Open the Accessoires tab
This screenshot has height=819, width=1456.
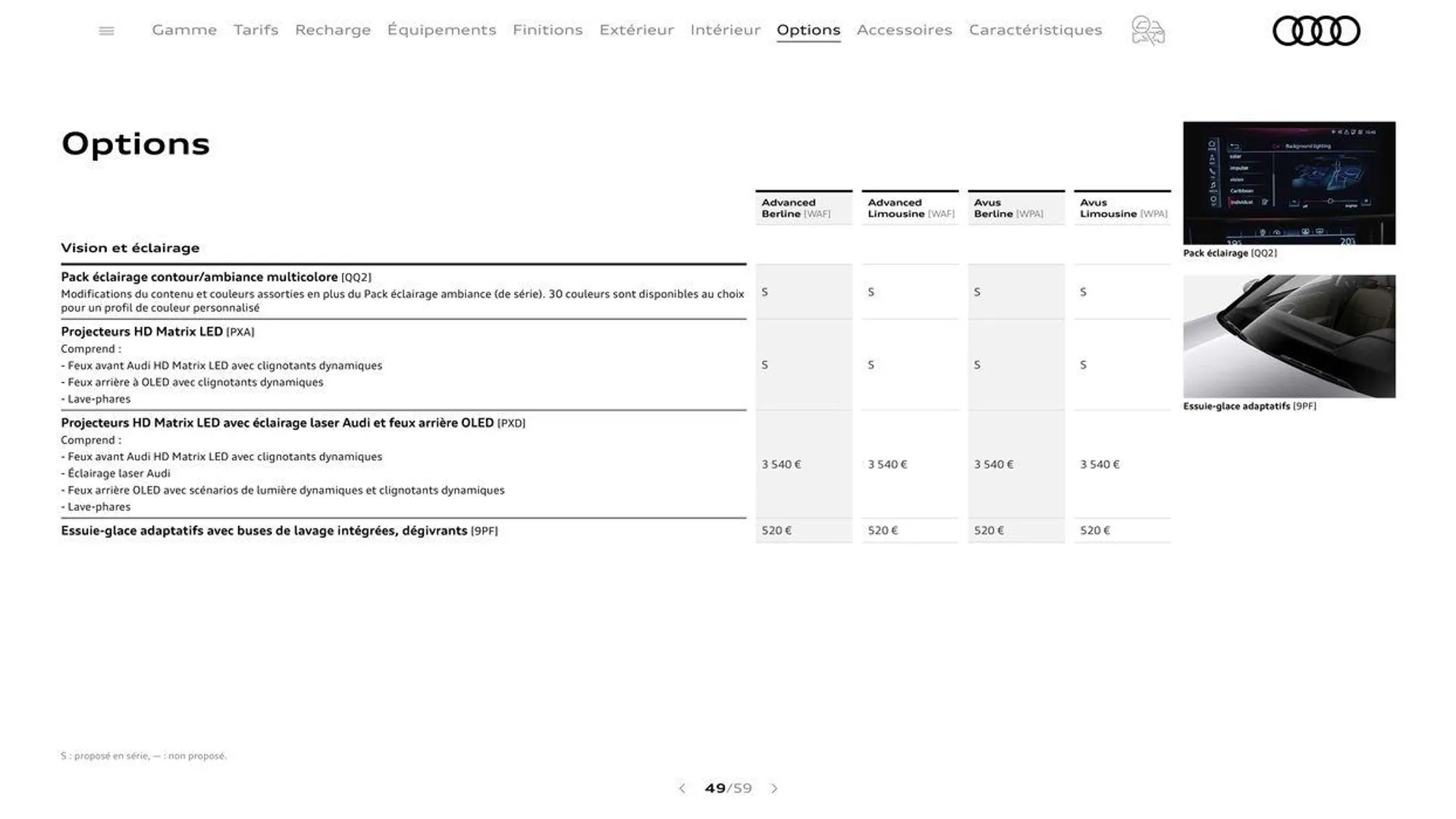tap(904, 30)
